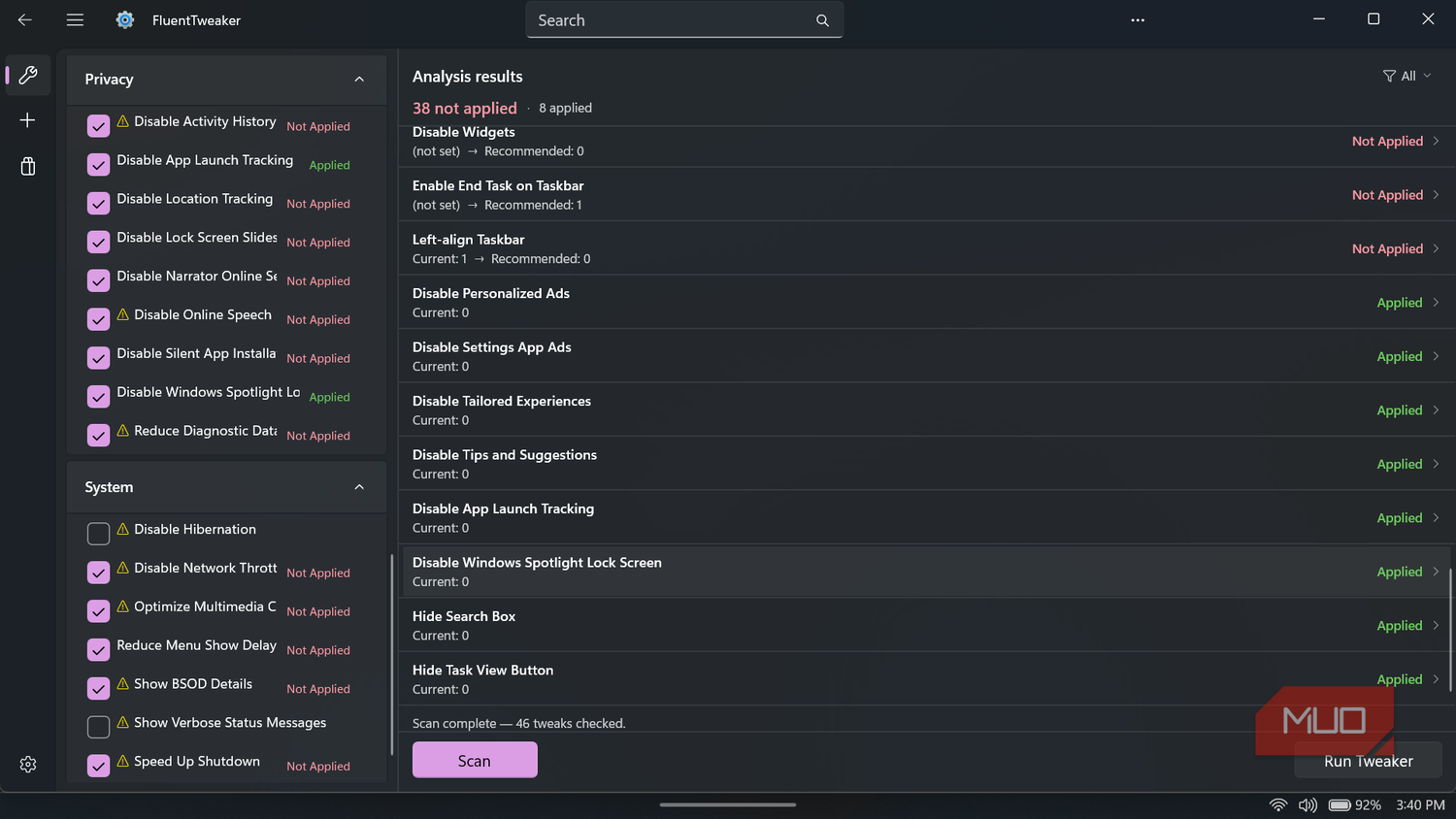Screen dimensions: 1456x819
Task: Click the analysis results vertical scrollbar
Action: (1451, 630)
